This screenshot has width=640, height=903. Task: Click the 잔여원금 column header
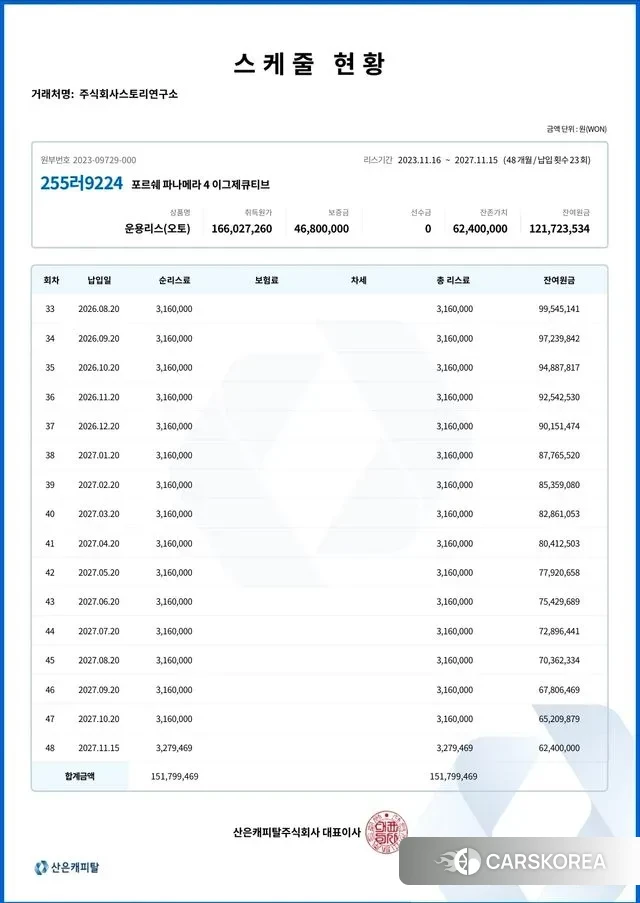[558, 280]
